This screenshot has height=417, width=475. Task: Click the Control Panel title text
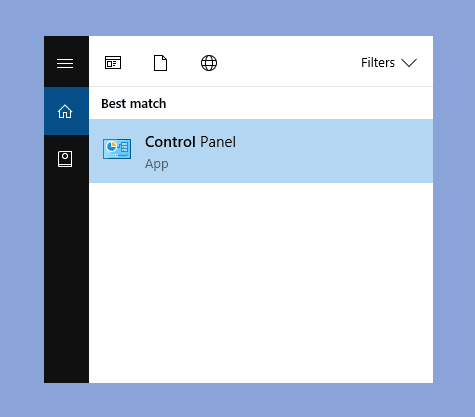coord(190,142)
